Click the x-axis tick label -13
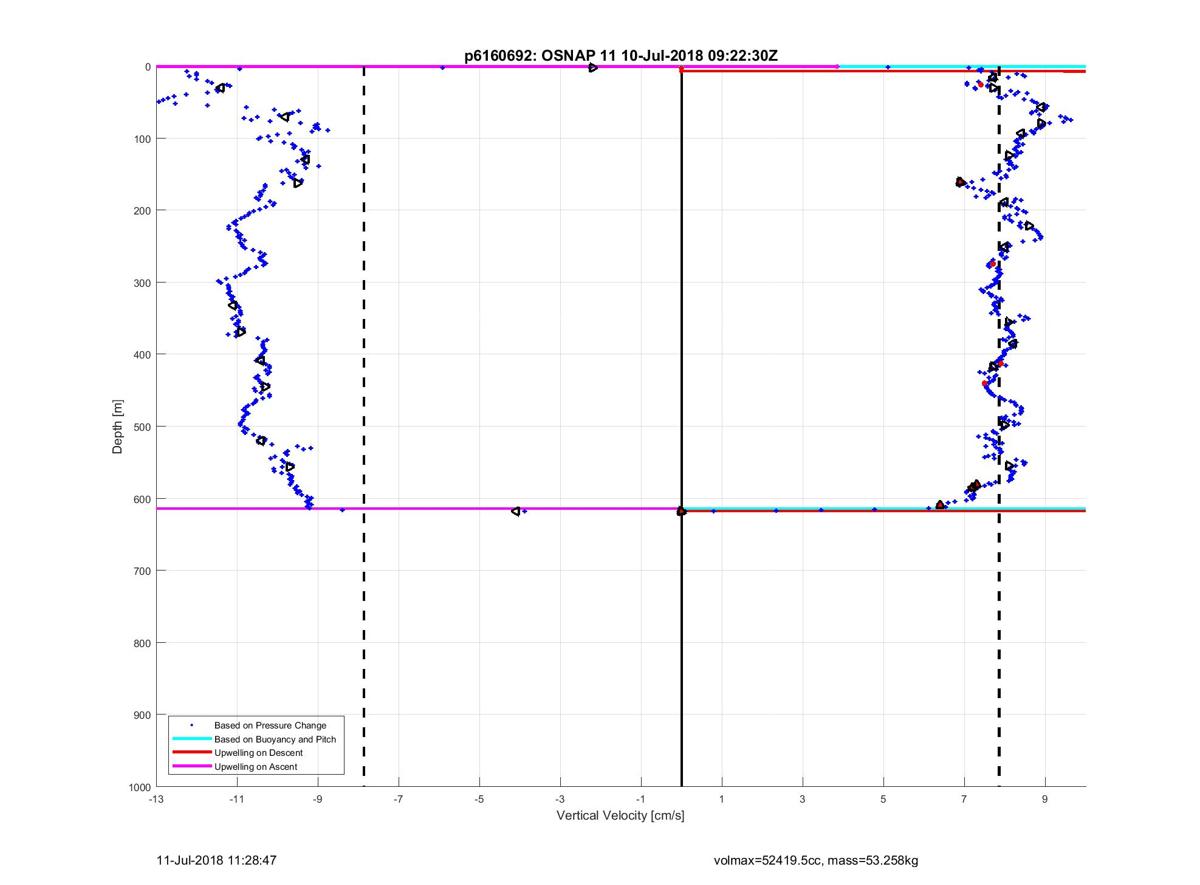The width and height of the screenshot is (1200, 885). click(x=156, y=800)
